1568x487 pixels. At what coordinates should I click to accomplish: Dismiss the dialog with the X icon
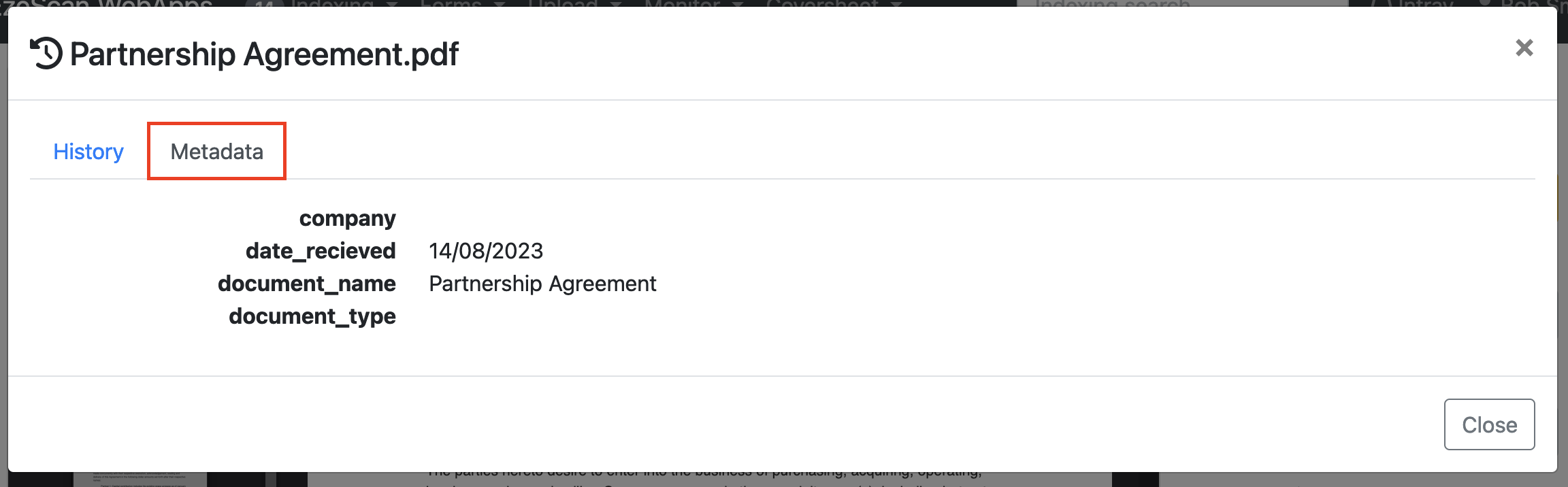coord(1524,48)
